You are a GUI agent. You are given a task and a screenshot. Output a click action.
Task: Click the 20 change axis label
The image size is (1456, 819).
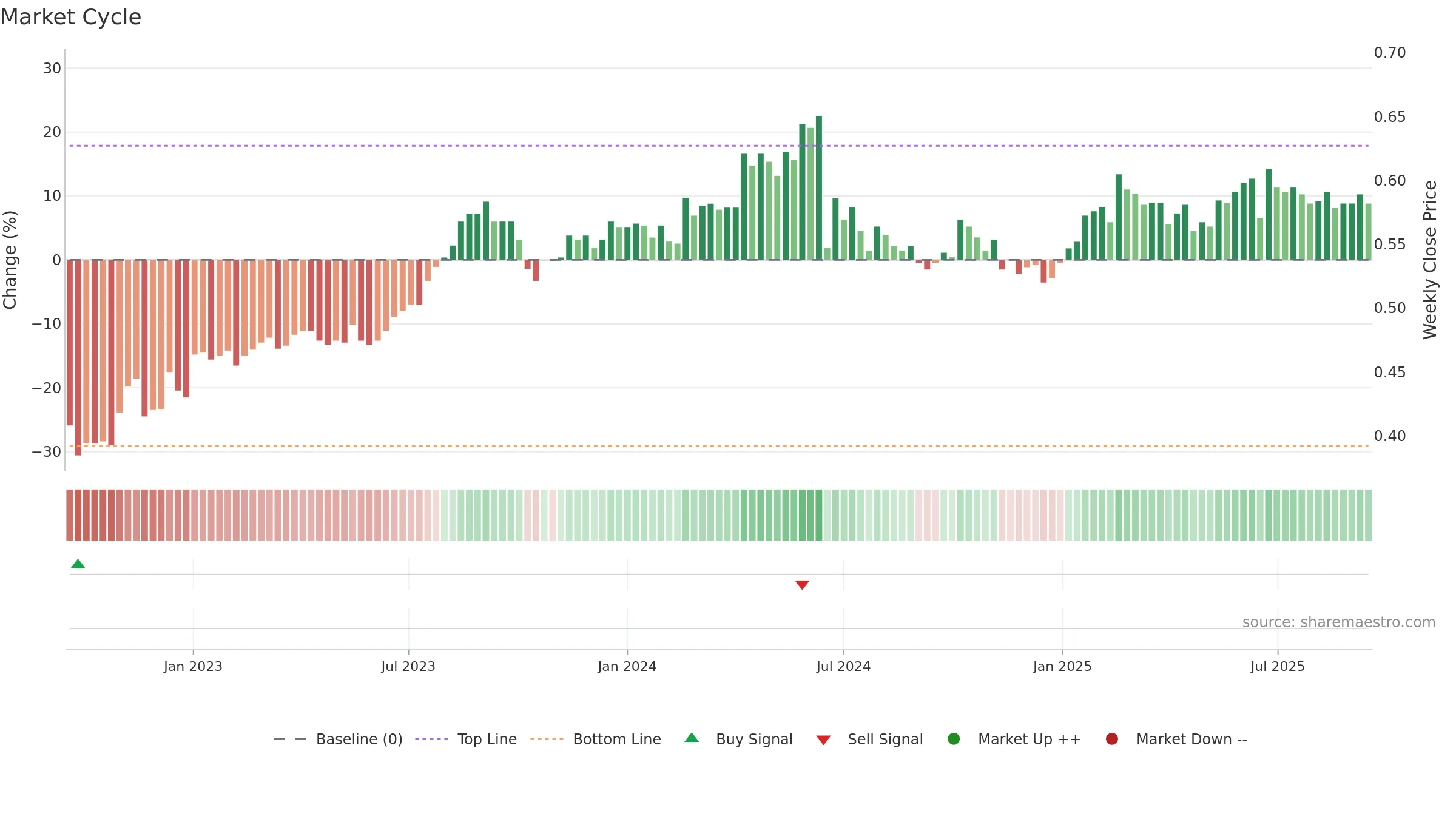pos(52,132)
